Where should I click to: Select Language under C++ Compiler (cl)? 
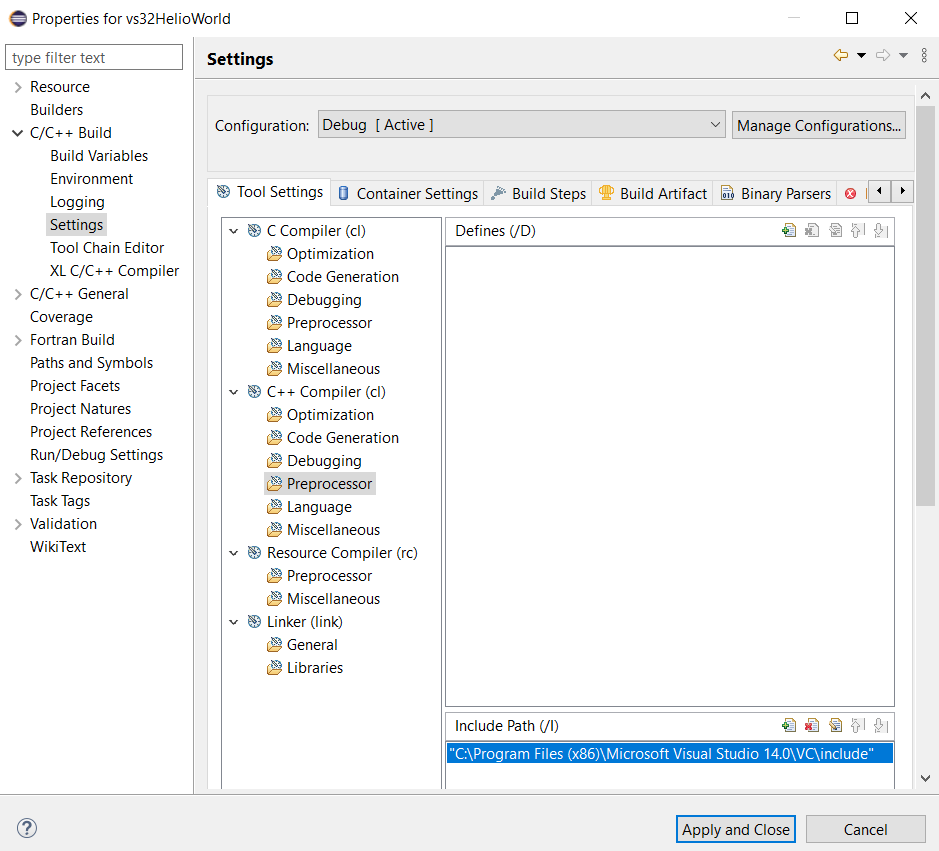[x=319, y=507]
